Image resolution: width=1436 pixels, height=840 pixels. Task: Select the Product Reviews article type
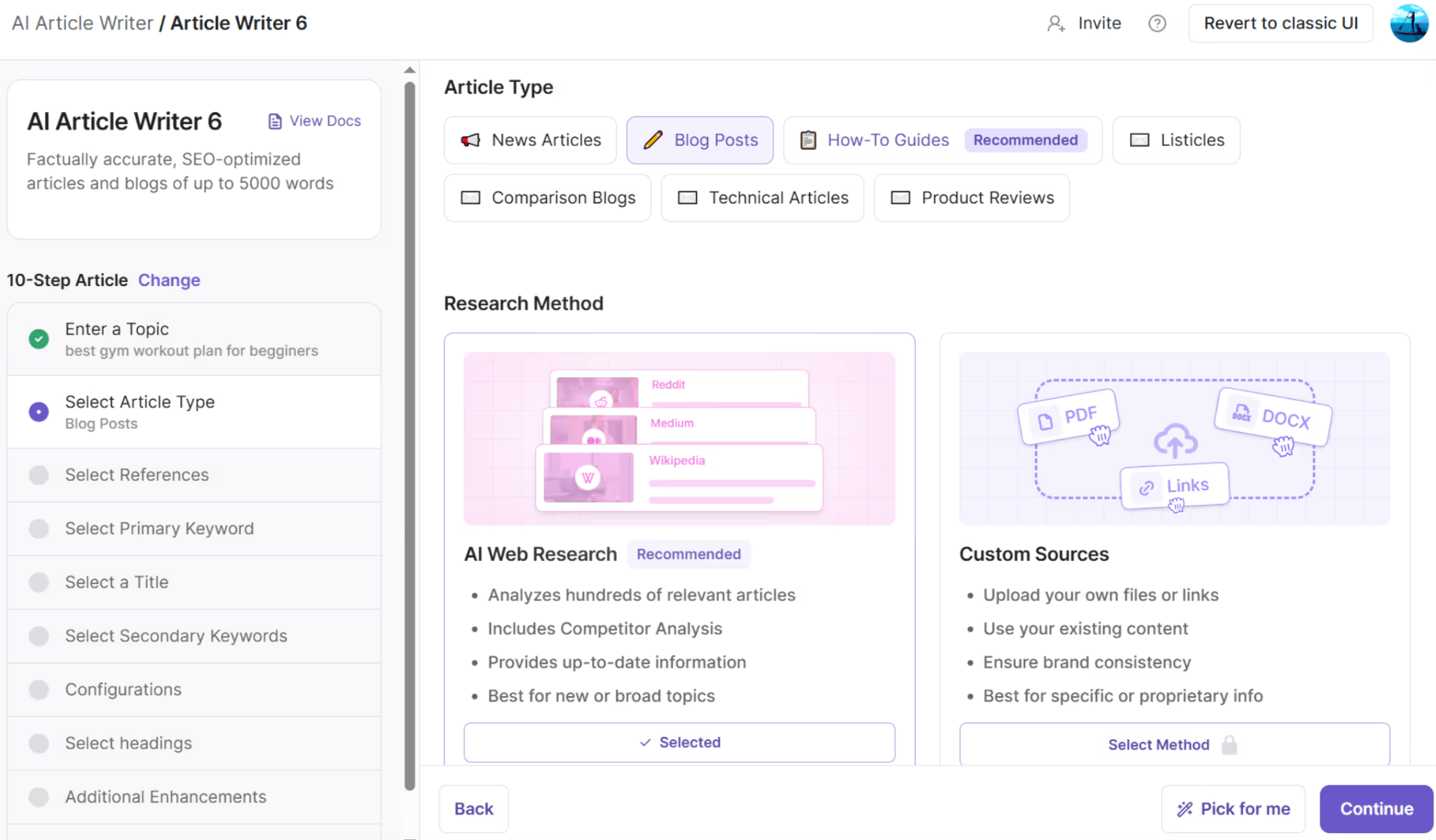971,198
